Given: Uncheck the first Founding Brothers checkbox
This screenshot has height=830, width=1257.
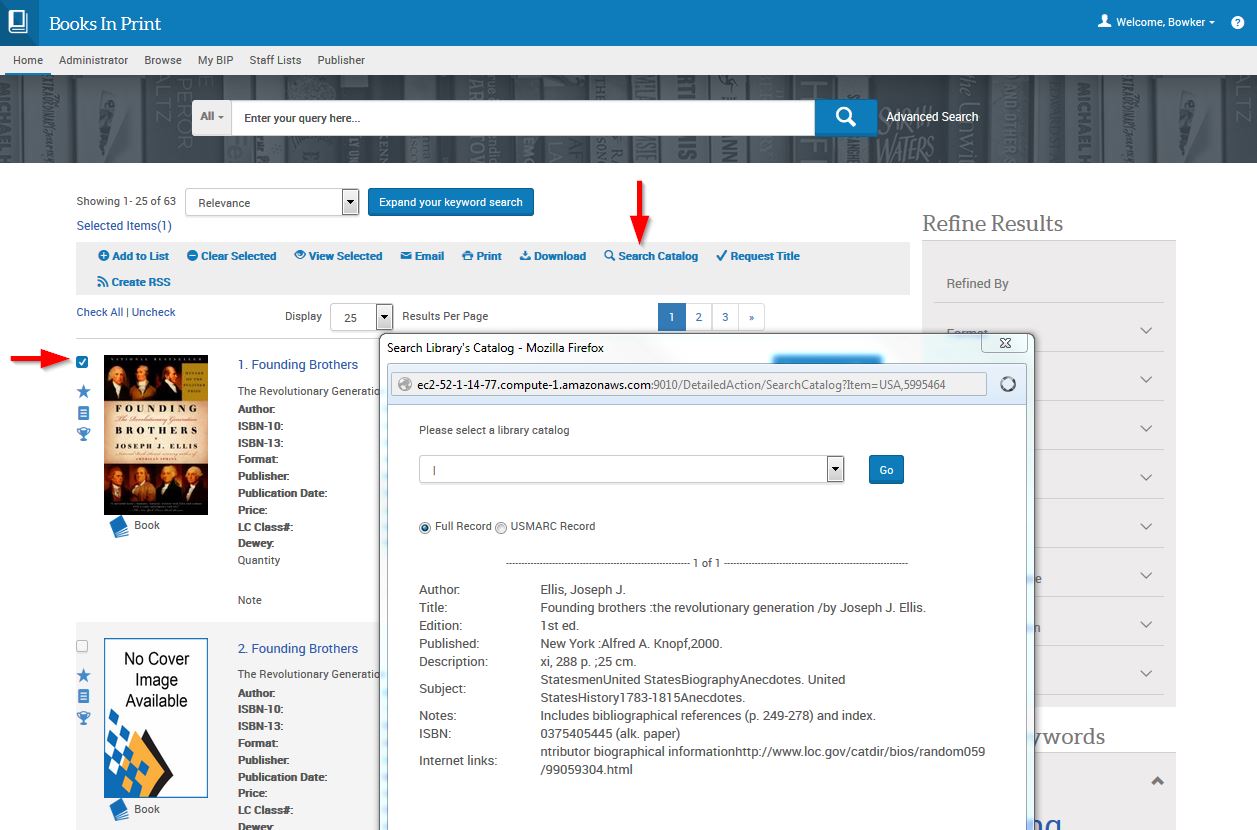Looking at the screenshot, I should 82,362.
